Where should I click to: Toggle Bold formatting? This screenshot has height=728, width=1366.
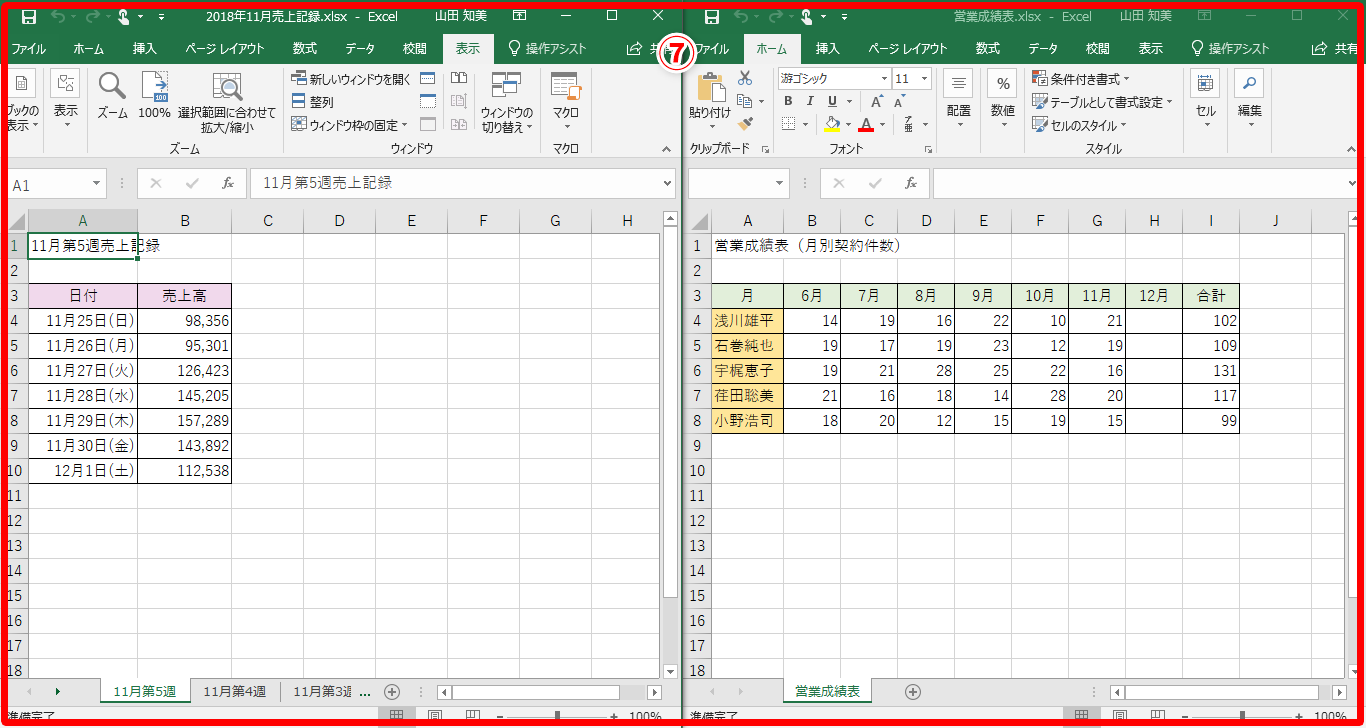click(788, 101)
